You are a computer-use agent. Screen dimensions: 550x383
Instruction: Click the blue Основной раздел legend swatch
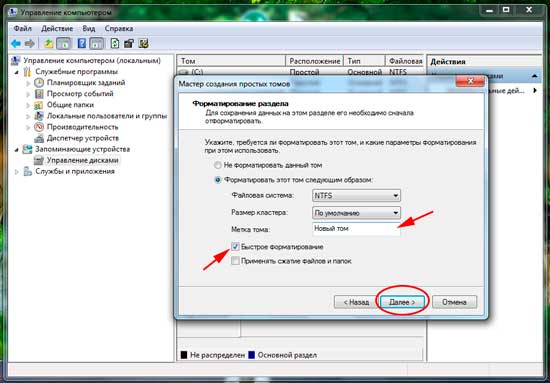[x=252, y=355]
